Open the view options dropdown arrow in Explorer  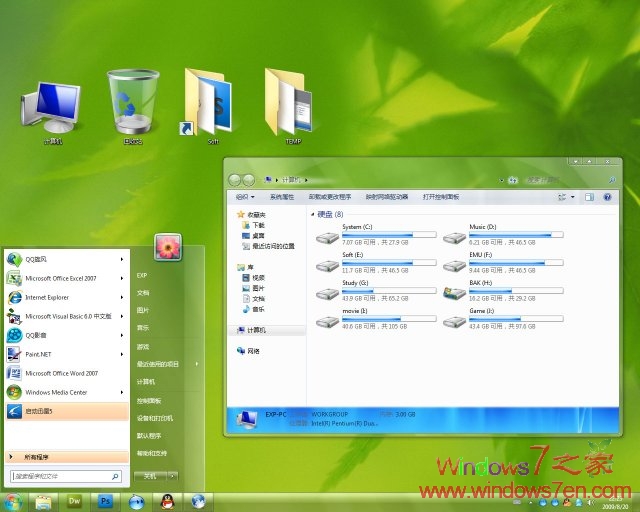tap(573, 197)
